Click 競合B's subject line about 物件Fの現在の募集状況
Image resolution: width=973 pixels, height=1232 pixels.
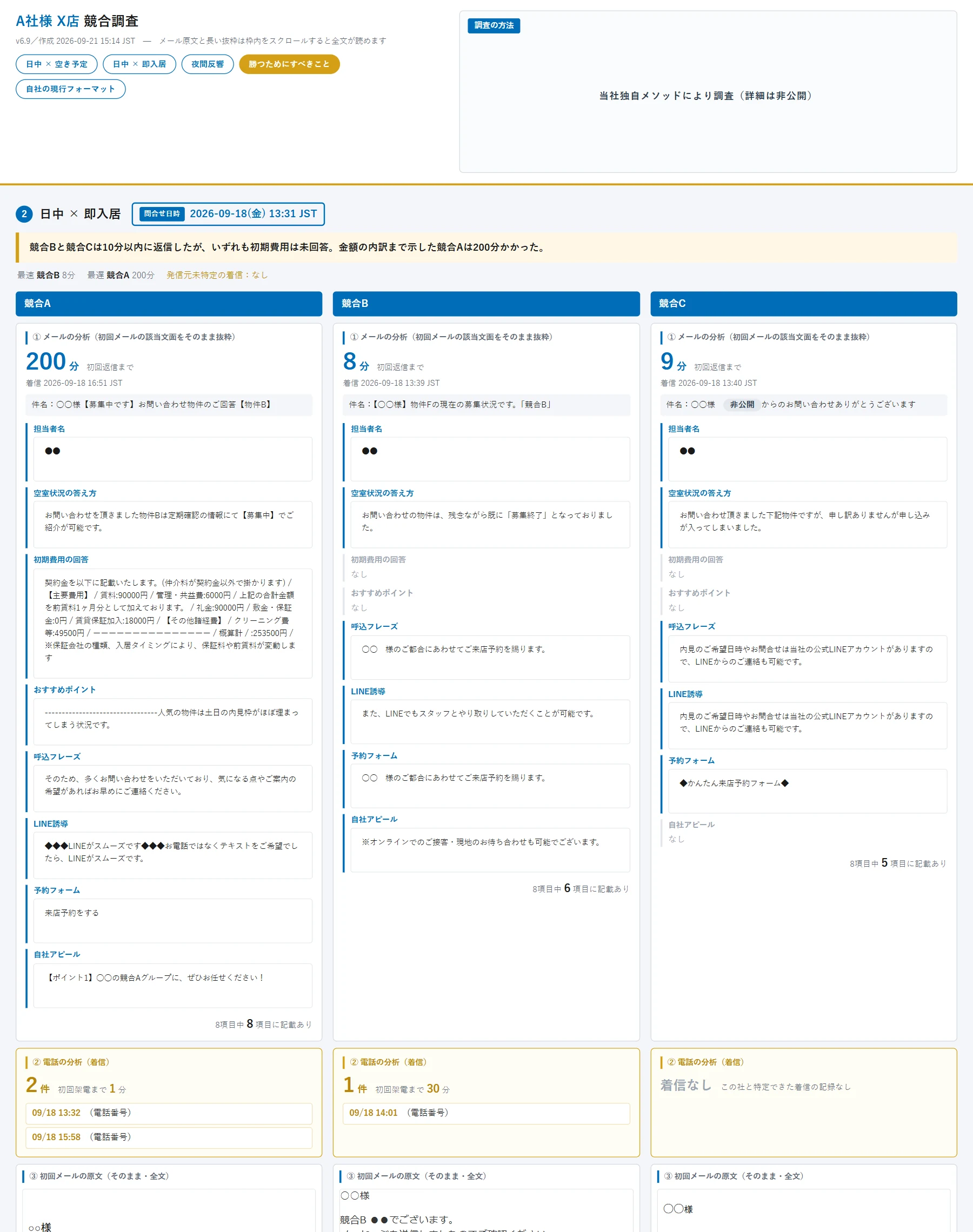coord(486,405)
